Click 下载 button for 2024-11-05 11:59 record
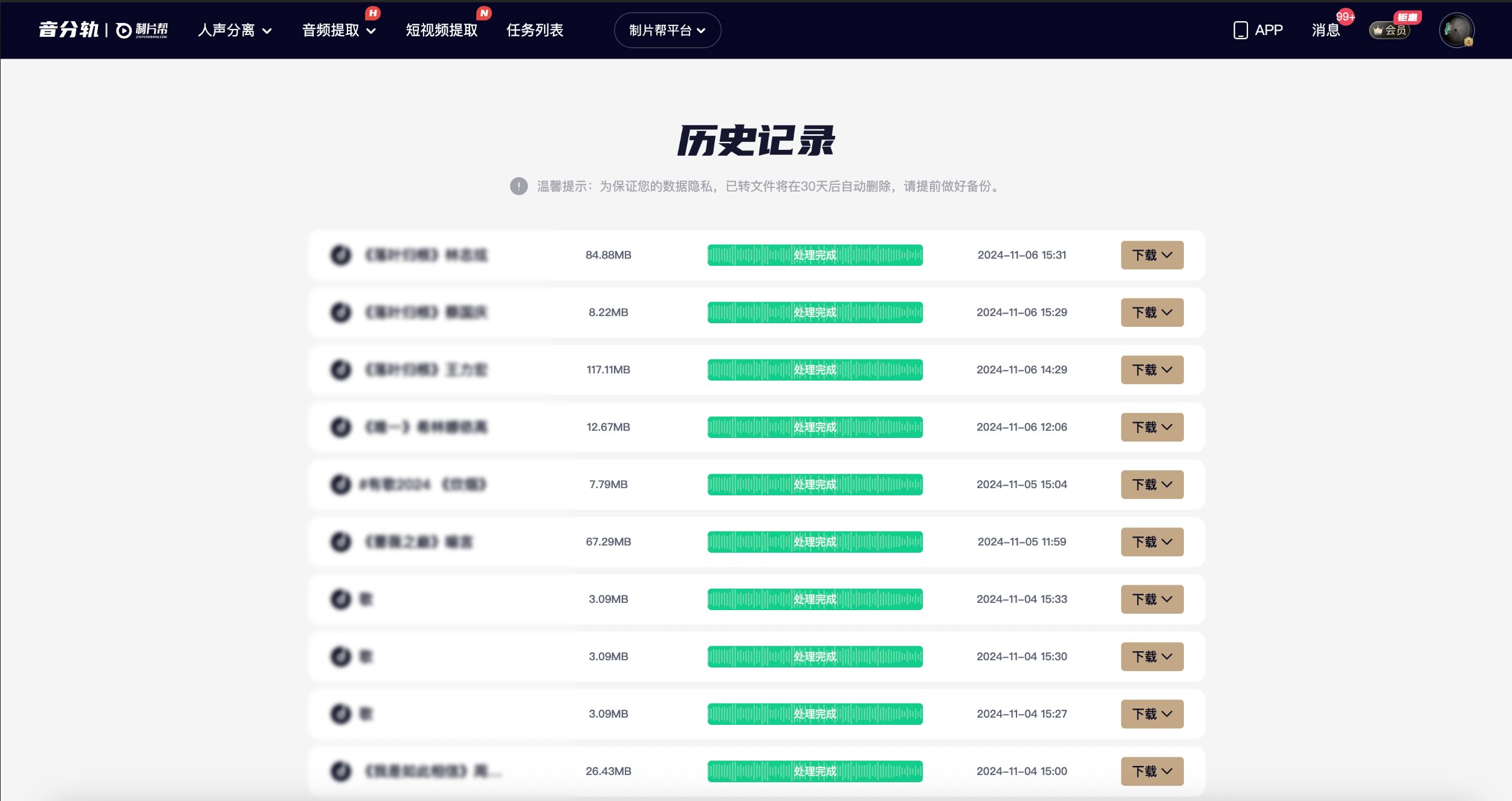 pyautogui.click(x=1152, y=542)
